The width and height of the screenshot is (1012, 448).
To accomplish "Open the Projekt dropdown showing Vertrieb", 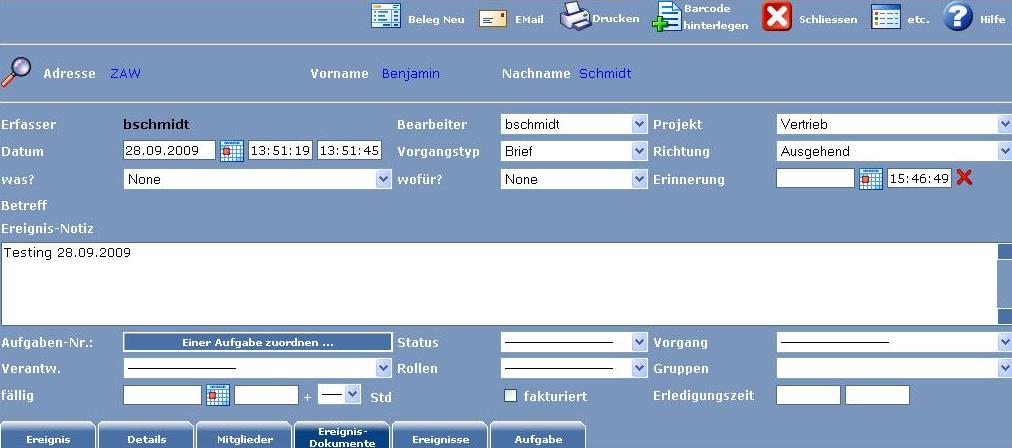I will tap(1004, 125).
